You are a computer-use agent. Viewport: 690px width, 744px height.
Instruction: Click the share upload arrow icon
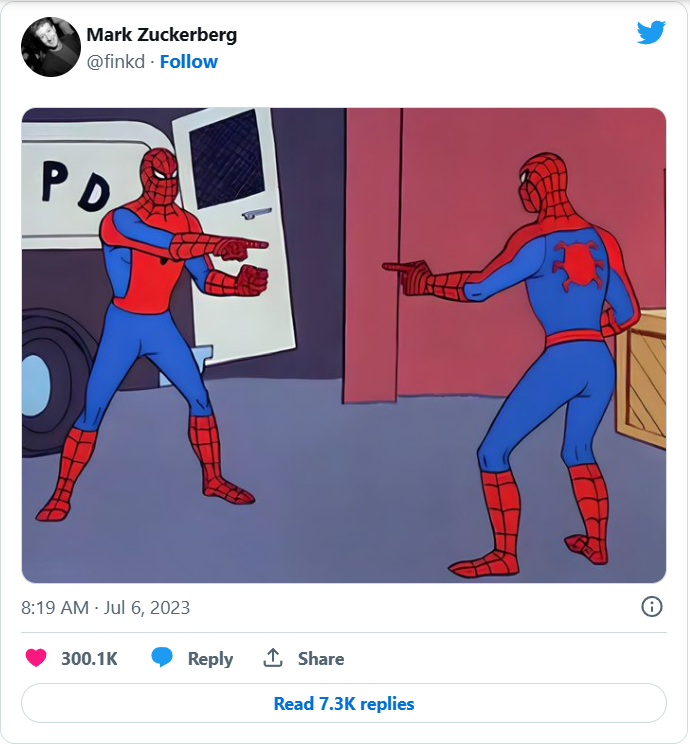tap(272, 658)
